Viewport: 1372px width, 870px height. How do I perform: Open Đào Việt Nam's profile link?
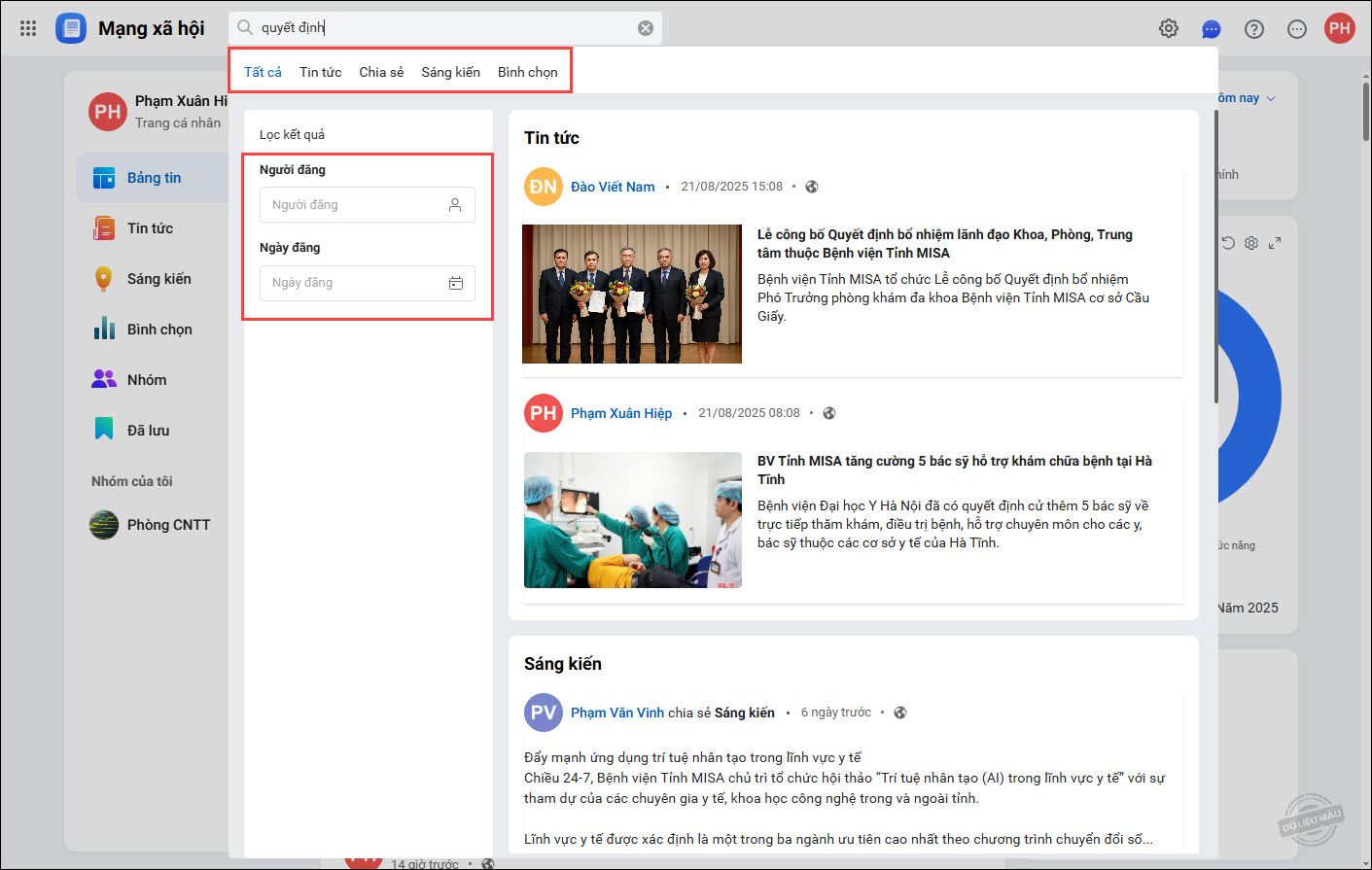pos(613,187)
